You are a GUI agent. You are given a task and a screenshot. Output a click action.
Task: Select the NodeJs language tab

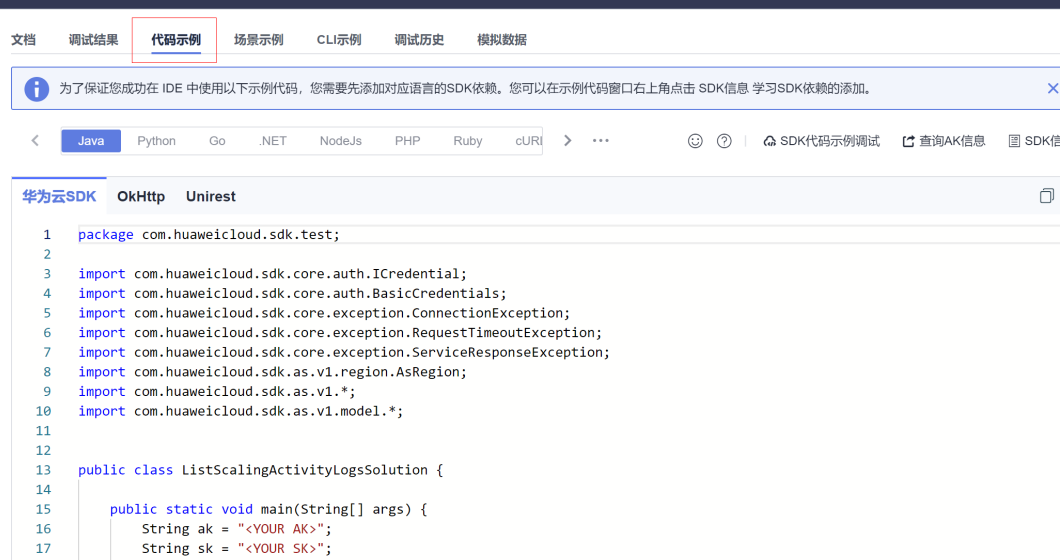pyautogui.click(x=341, y=141)
